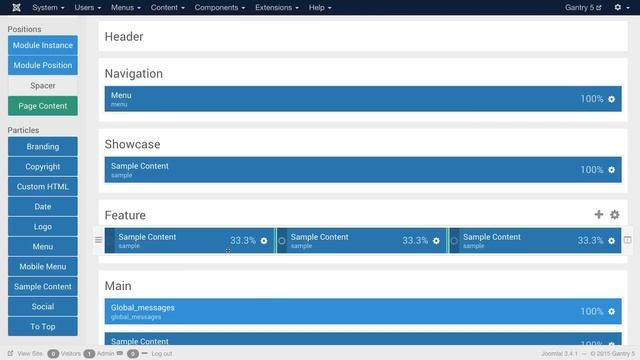Click the Main section title
The image size is (640, 360).
click(x=118, y=286)
